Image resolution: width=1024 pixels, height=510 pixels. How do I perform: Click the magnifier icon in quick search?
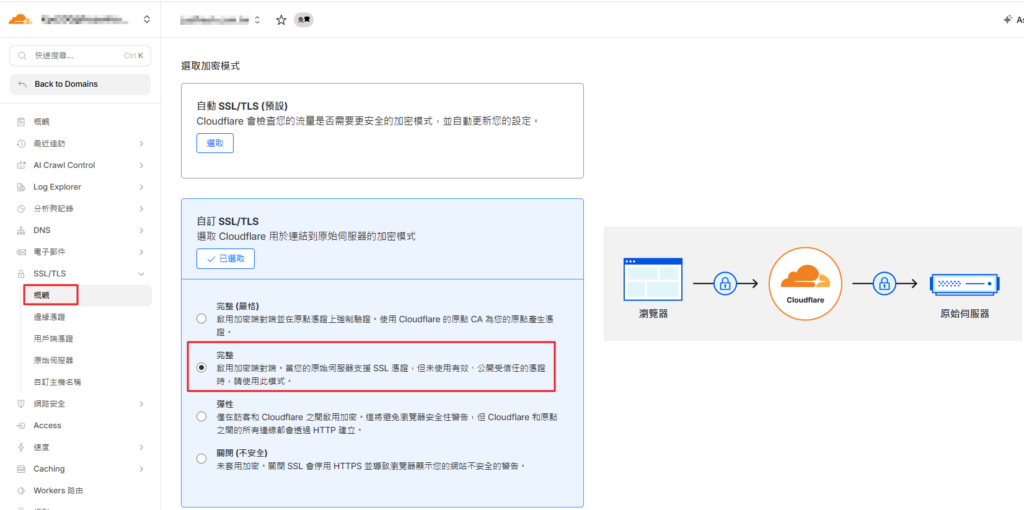(x=24, y=56)
